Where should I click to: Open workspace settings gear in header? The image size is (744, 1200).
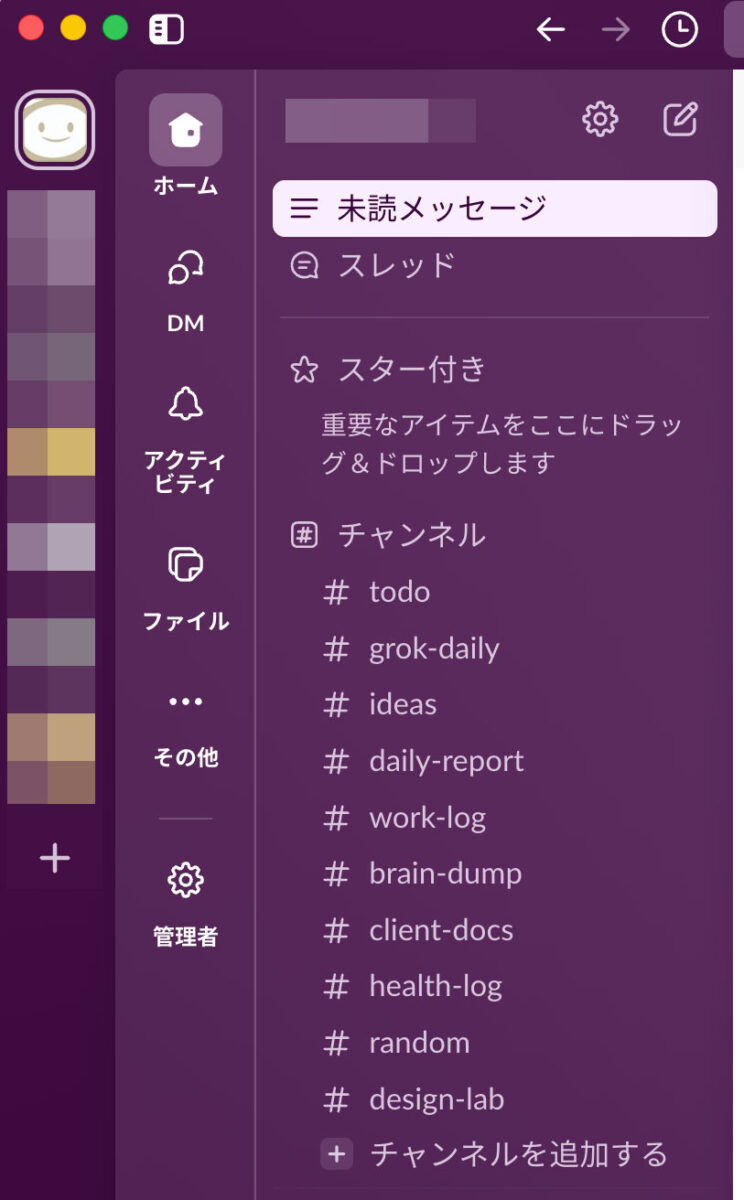tap(600, 120)
